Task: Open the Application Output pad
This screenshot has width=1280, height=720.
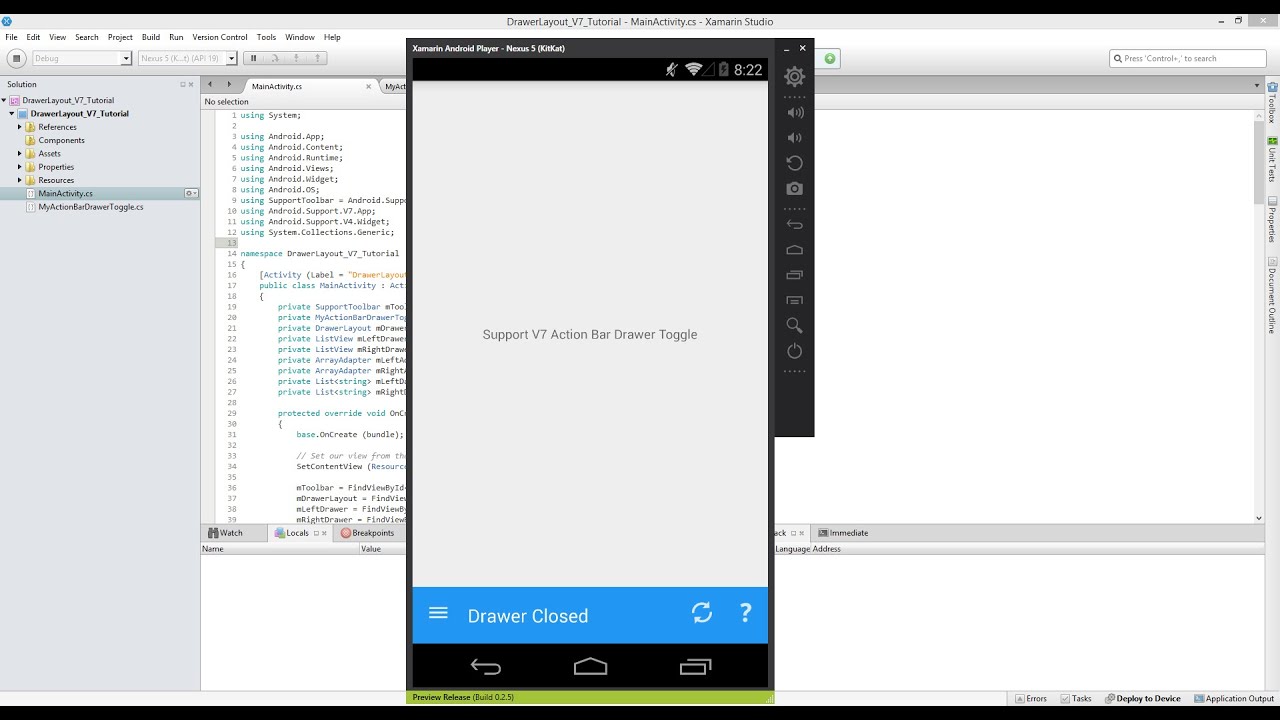Action: (1234, 698)
